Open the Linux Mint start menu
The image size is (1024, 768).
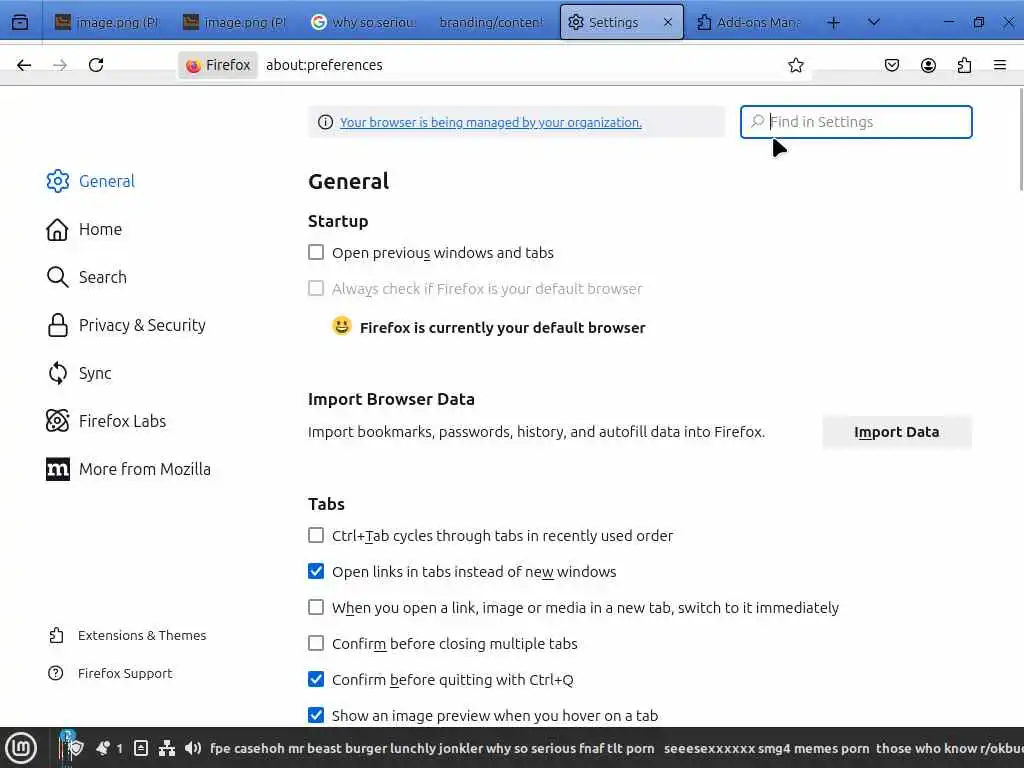click(22, 748)
